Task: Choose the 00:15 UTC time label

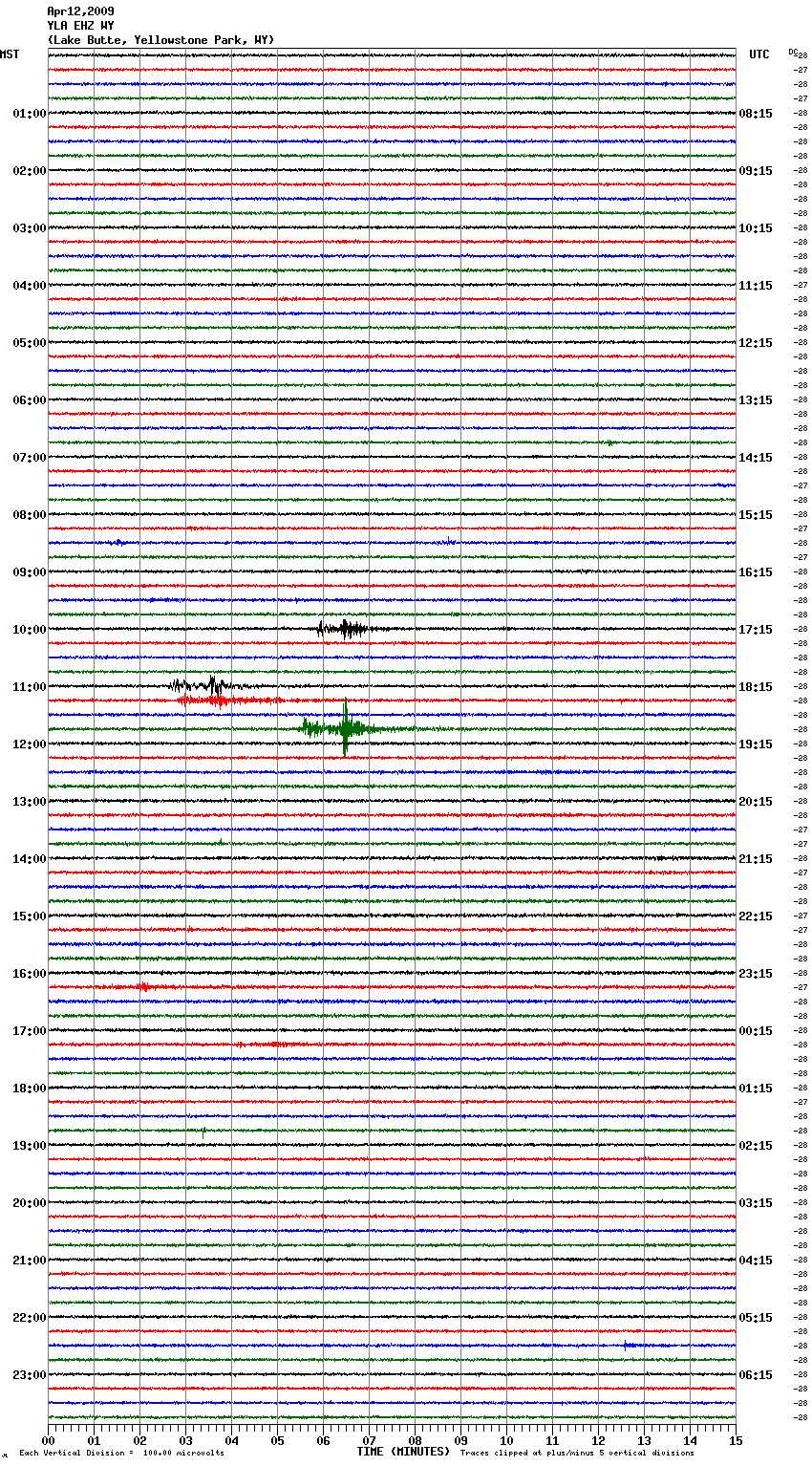Action: (x=756, y=1031)
